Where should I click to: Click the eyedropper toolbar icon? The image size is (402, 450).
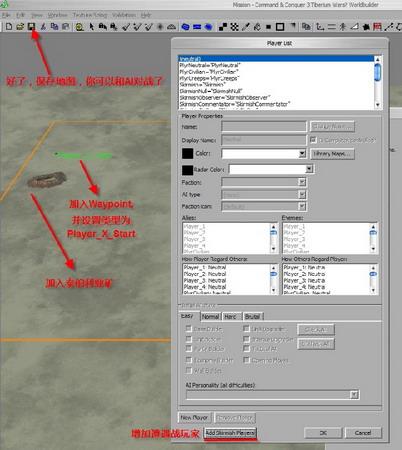tap(246, 27)
